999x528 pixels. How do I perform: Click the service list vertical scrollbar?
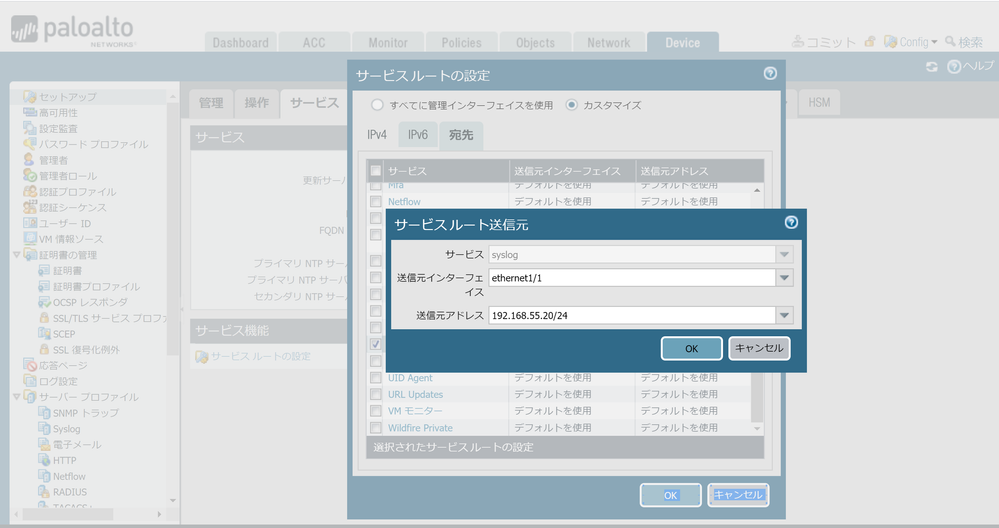pos(757,300)
